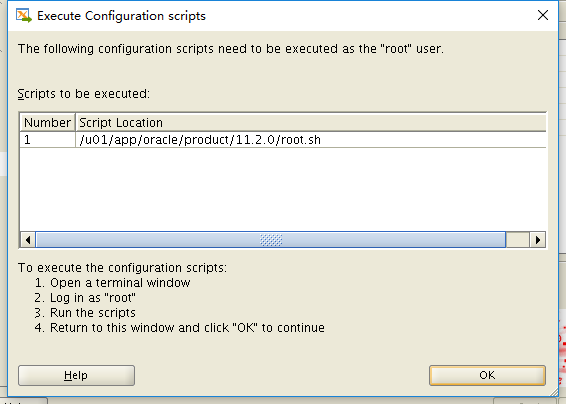Grab the horizontal scrollbar thumb grip
The width and height of the screenshot is (566, 404).
[x=271, y=240]
